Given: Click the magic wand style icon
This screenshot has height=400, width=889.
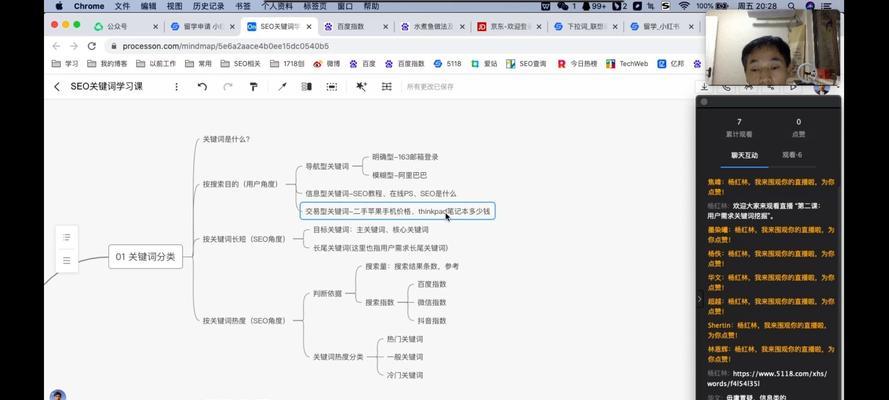Looking at the screenshot, I should (361, 87).
